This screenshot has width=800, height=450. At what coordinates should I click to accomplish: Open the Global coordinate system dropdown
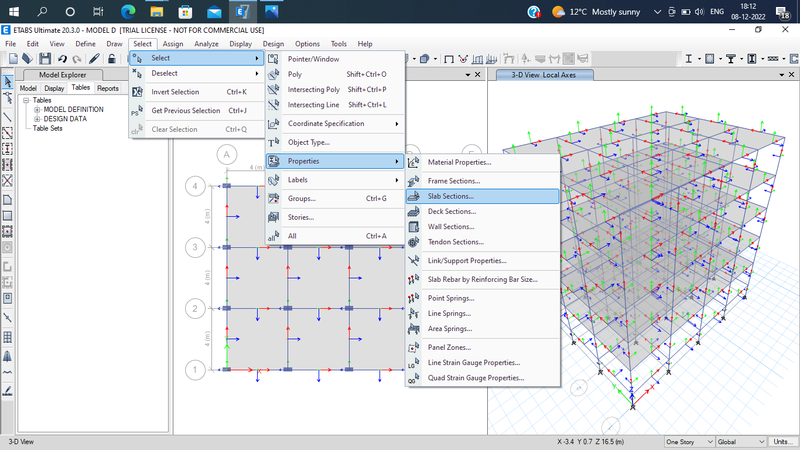pos(741,442)
